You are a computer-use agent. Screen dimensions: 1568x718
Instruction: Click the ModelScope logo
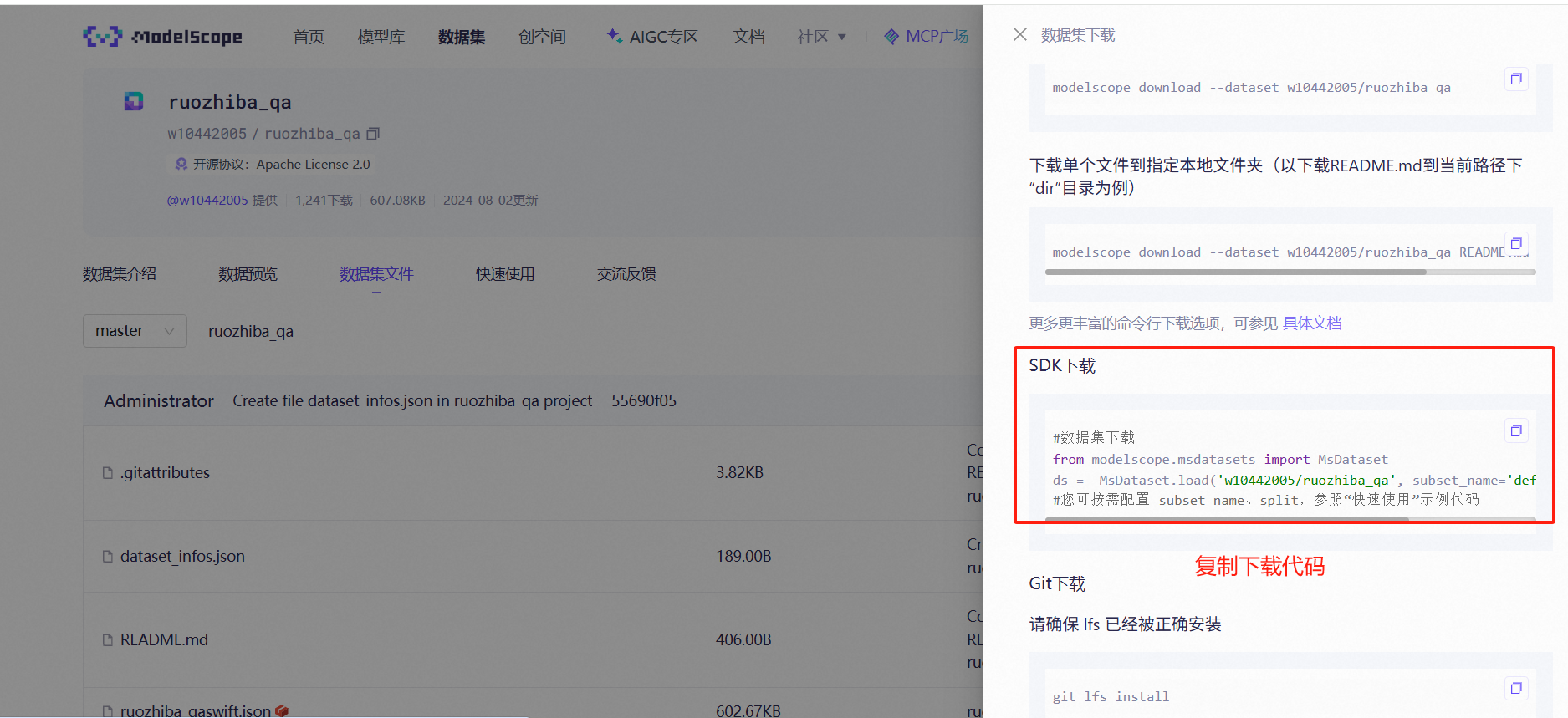[x=162, y=36]
